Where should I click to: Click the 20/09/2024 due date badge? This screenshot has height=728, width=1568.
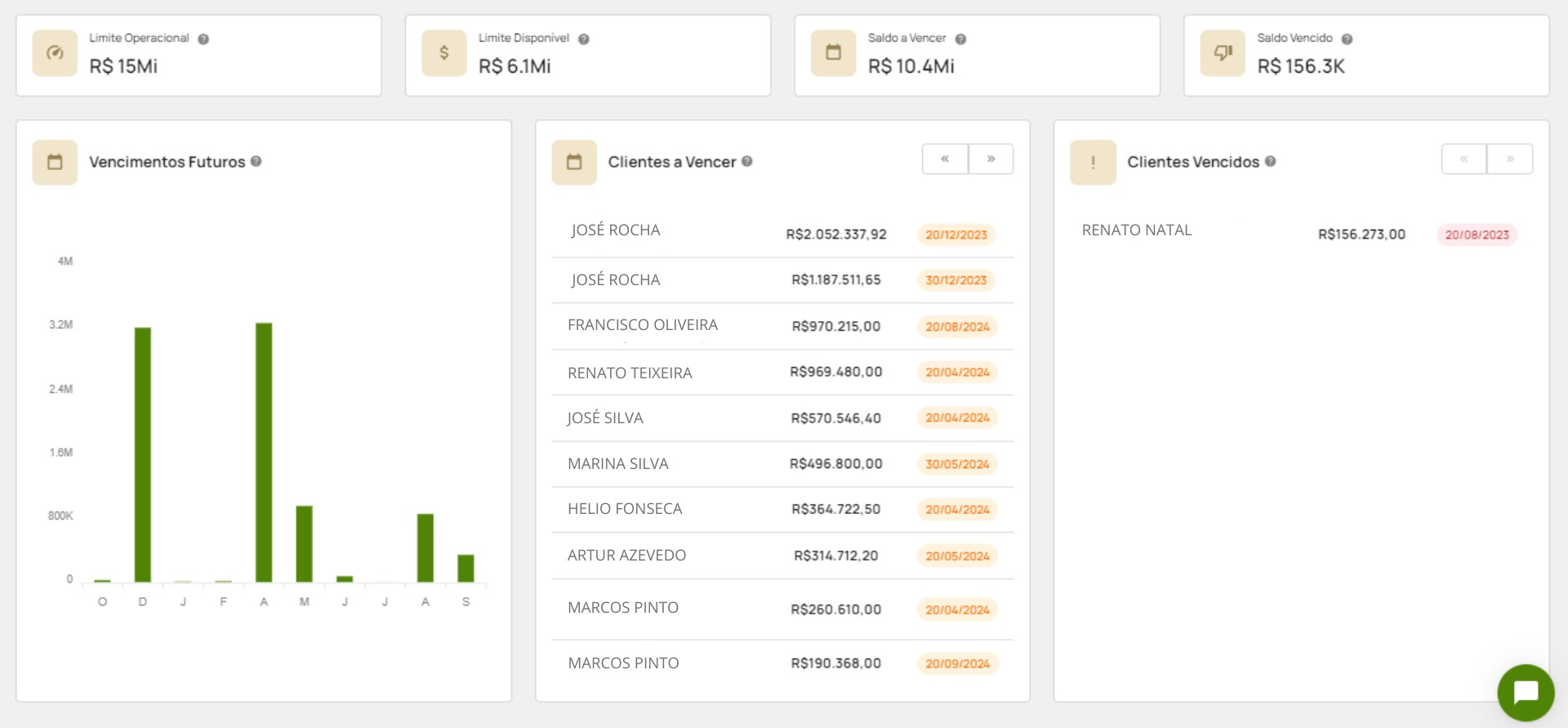[957, 664]
